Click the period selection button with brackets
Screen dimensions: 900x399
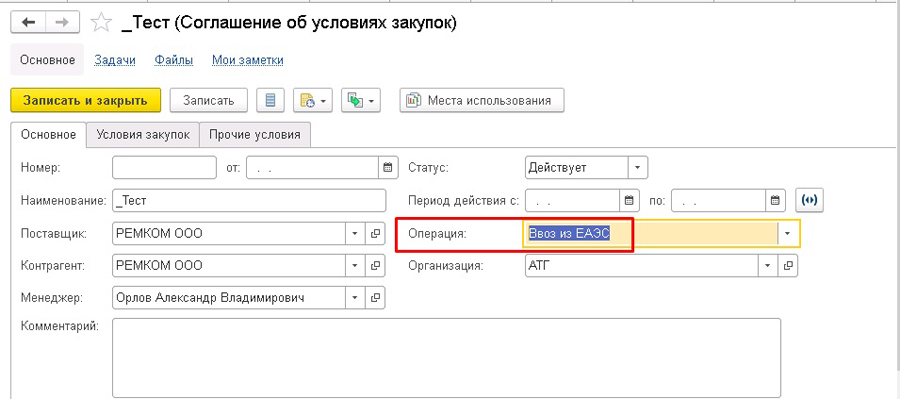(809, 200)
